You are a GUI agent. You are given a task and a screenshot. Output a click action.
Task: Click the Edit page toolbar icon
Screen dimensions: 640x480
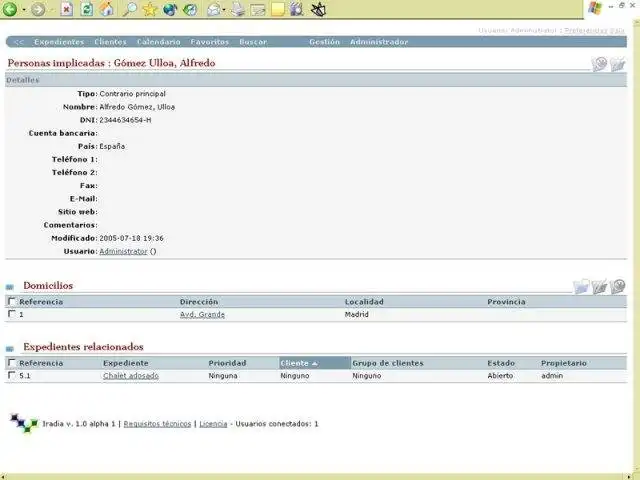coord(258,9)
